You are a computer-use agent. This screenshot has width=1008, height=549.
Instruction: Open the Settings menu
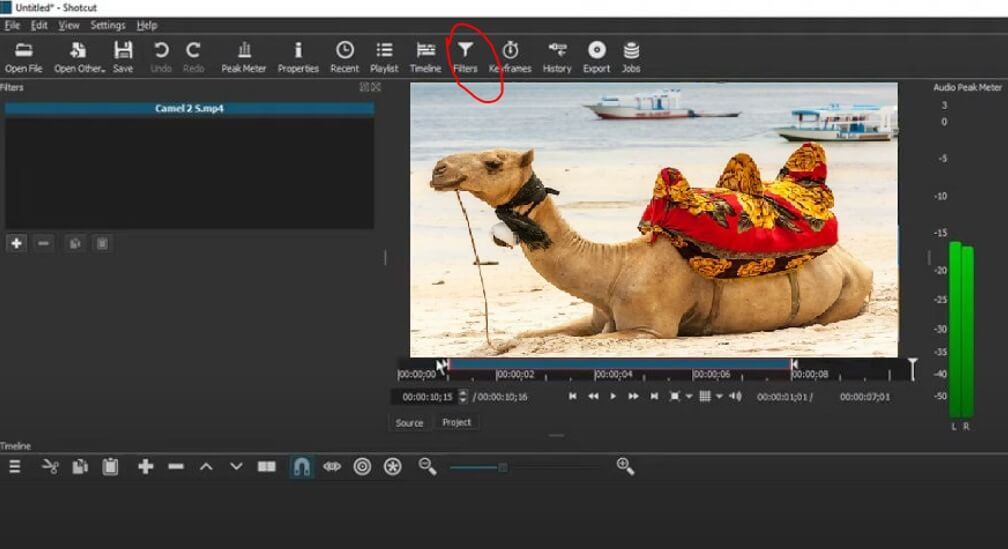point(107,25)
